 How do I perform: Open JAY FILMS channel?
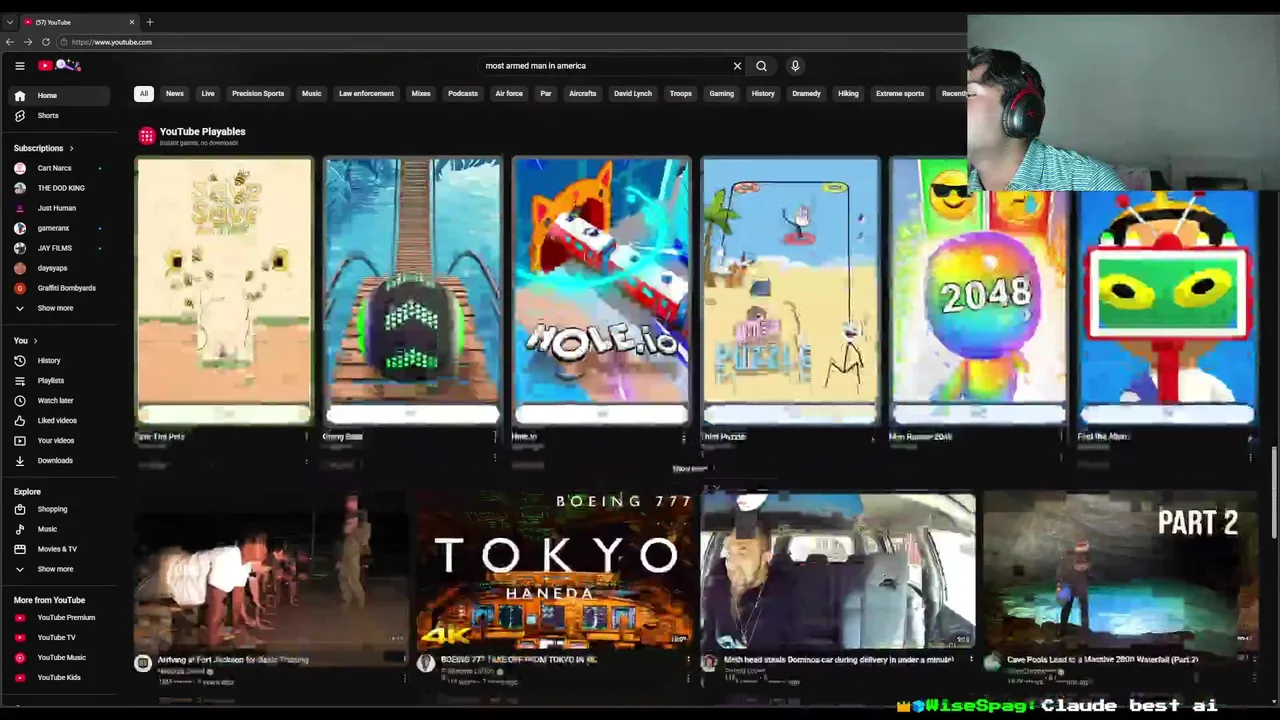tap(57, 248)
